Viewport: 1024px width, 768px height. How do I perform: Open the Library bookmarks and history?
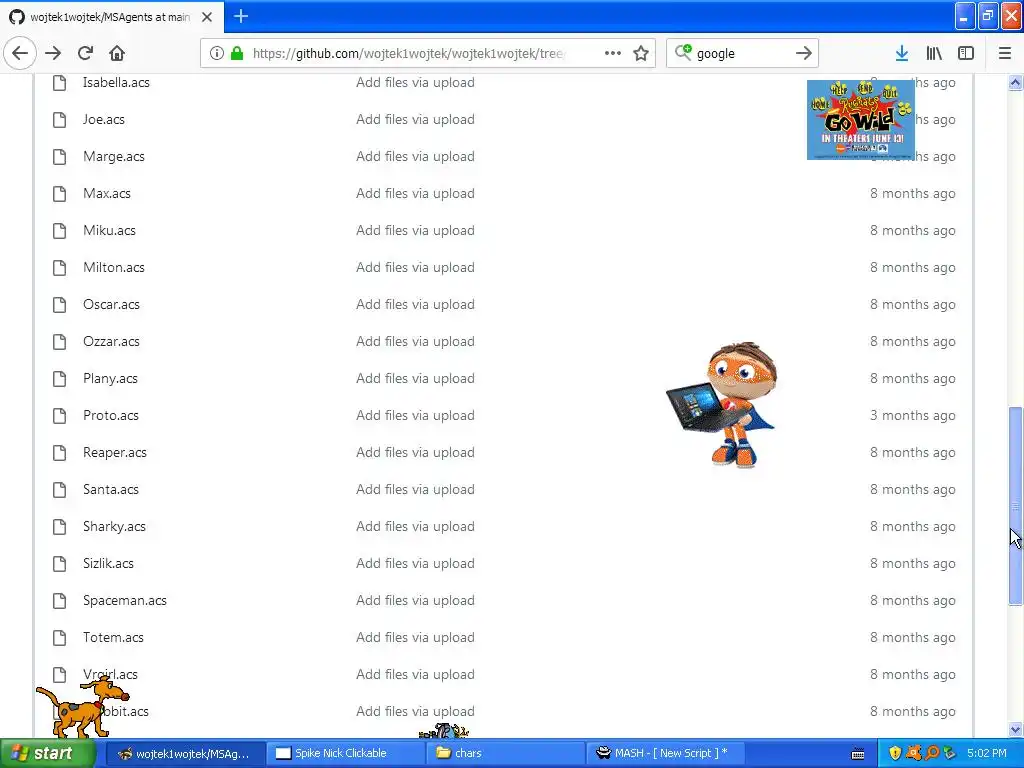[x=934, y=53]
